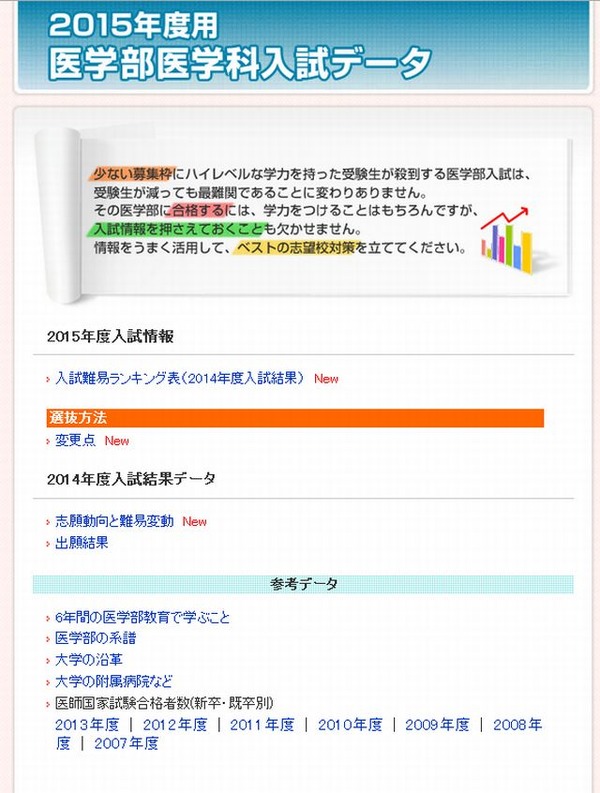The image size is (600, 793).
Task: Click the 参考データ section header bar
Action: click(303, 583)
